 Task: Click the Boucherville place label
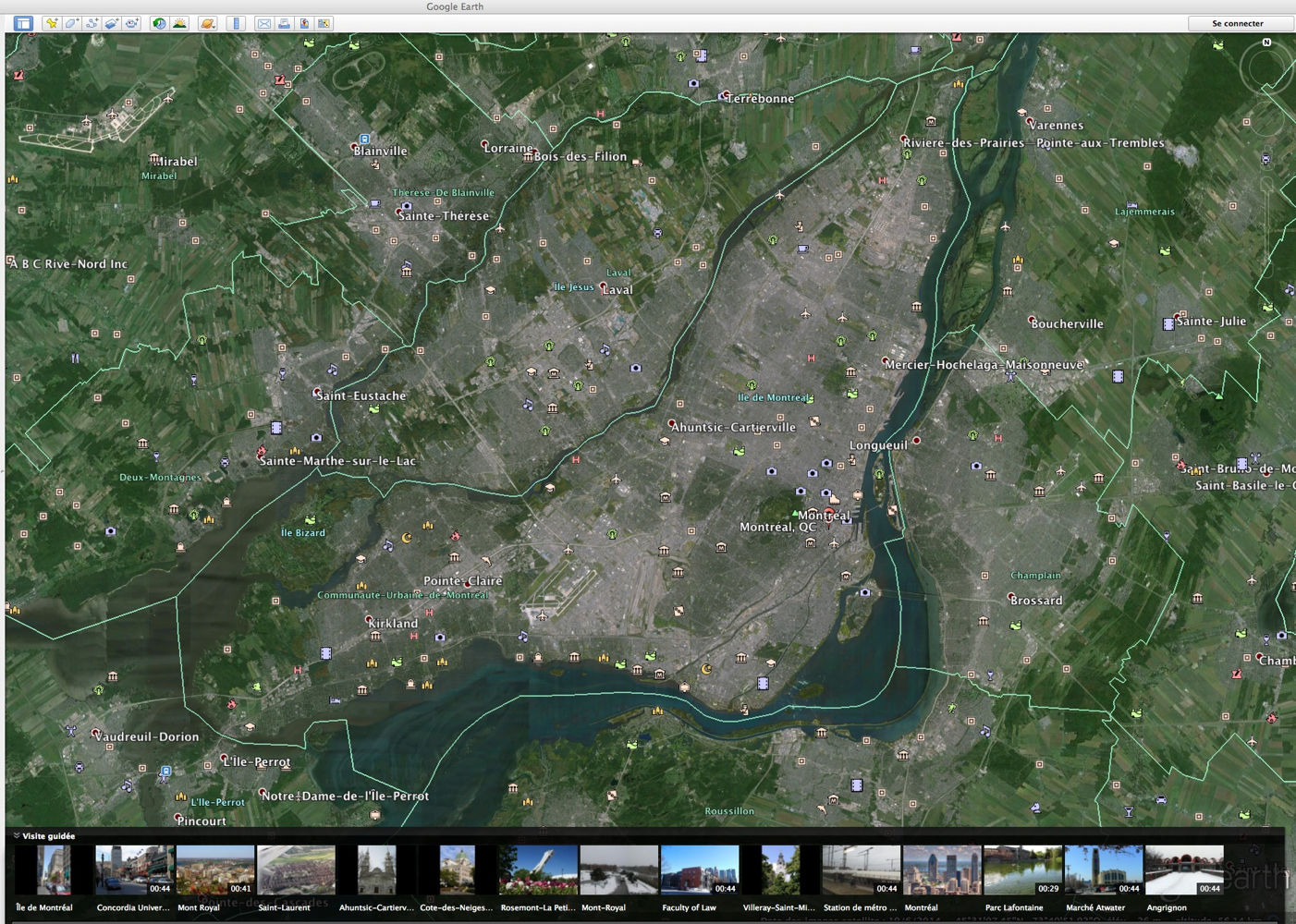[1068, 323]
